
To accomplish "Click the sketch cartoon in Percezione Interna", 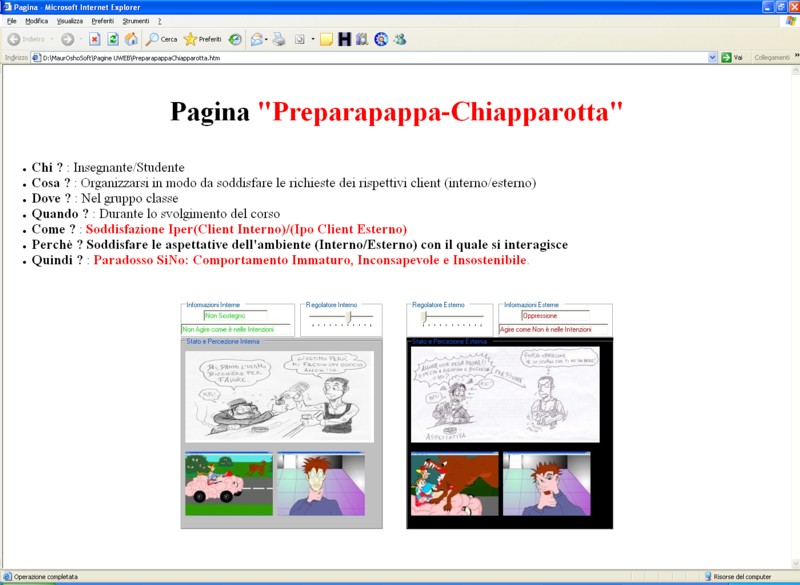I will tap(280, 396).
